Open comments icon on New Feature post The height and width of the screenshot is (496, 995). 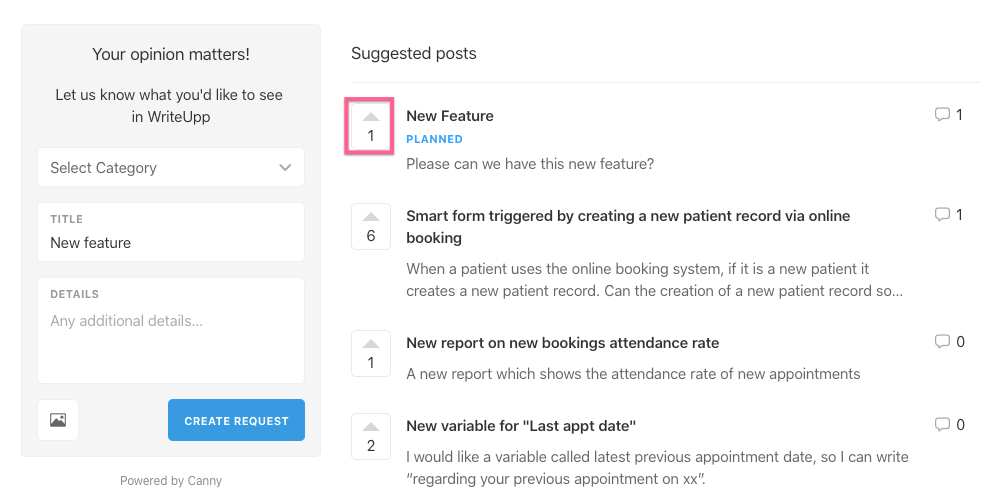coord(942,115)
